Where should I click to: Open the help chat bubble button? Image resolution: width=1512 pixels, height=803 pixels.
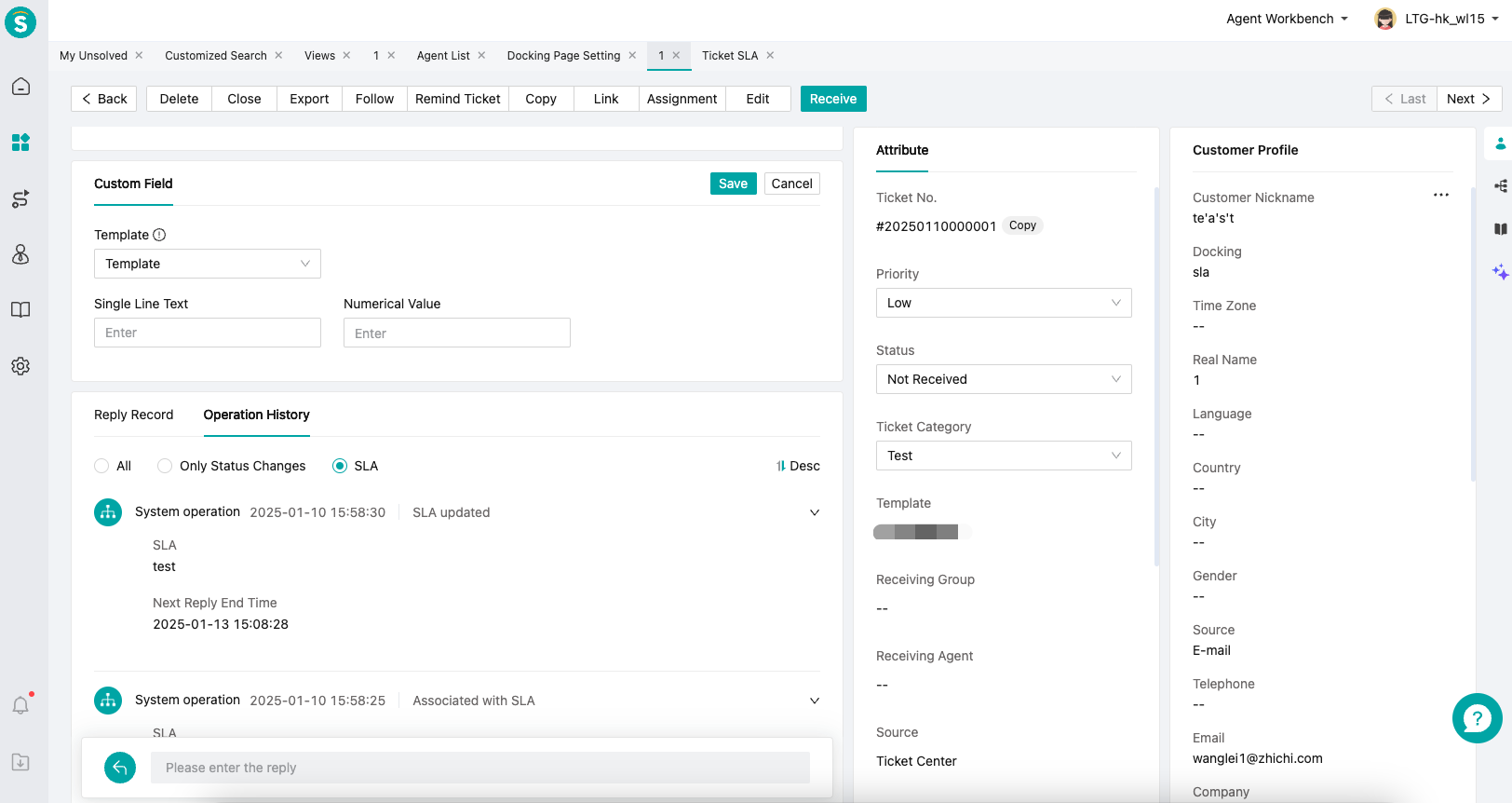point(1477,718)
